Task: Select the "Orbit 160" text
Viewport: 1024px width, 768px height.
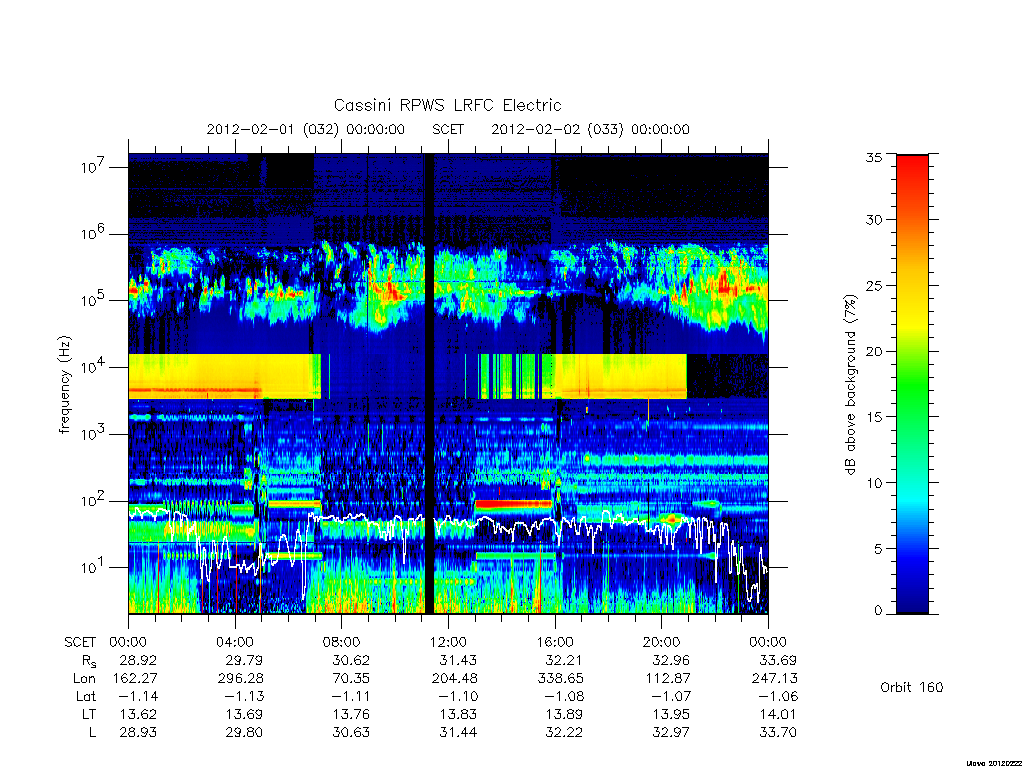Action: pos(912,687)
